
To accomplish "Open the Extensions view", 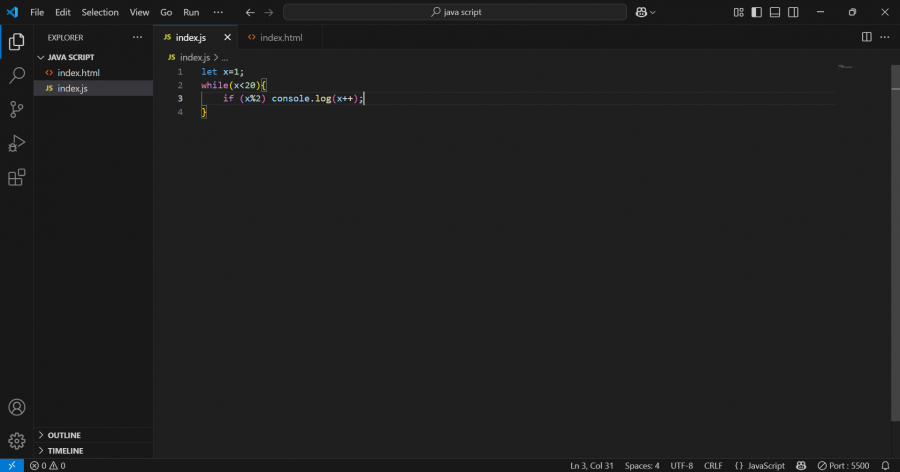I will [x=16, y=178].
